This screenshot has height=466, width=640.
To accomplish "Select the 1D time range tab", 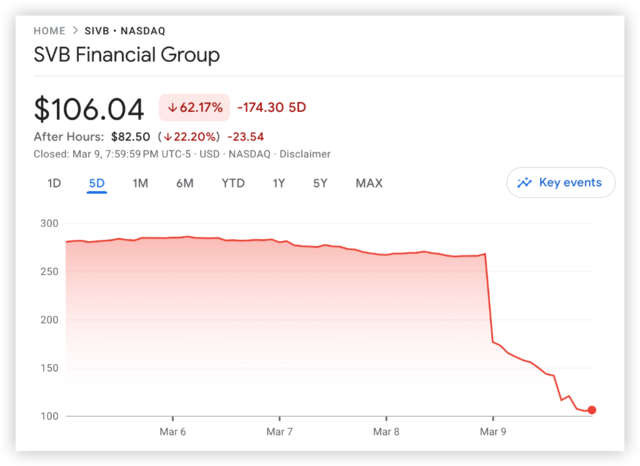I will pos(54,183).
